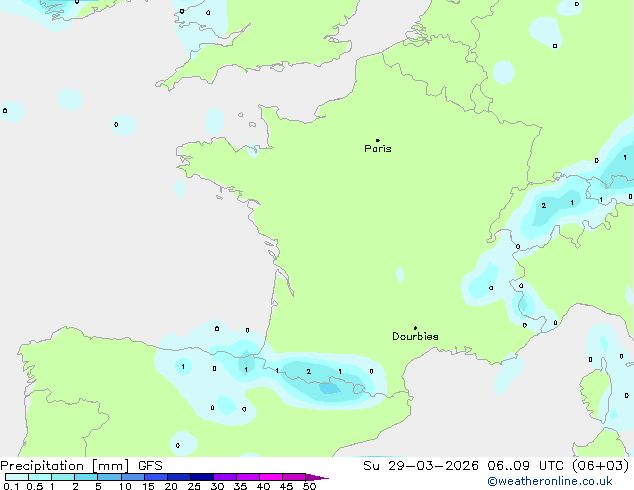Pick the 15–20 mm legend swatch
This screenshot has width=634, height=490.
(x=155, y=477)
